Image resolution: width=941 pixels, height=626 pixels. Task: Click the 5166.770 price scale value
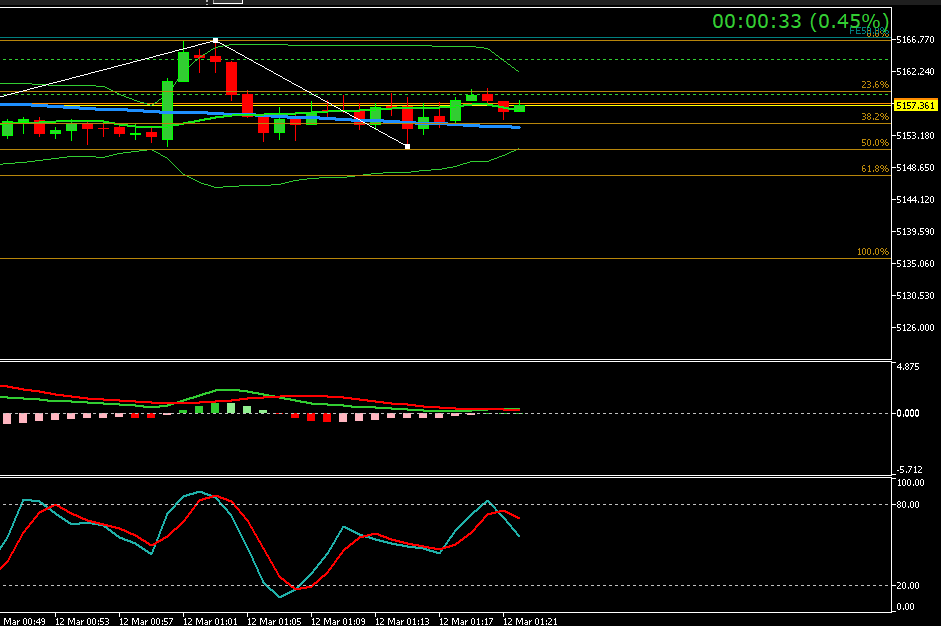coord(916,40)
